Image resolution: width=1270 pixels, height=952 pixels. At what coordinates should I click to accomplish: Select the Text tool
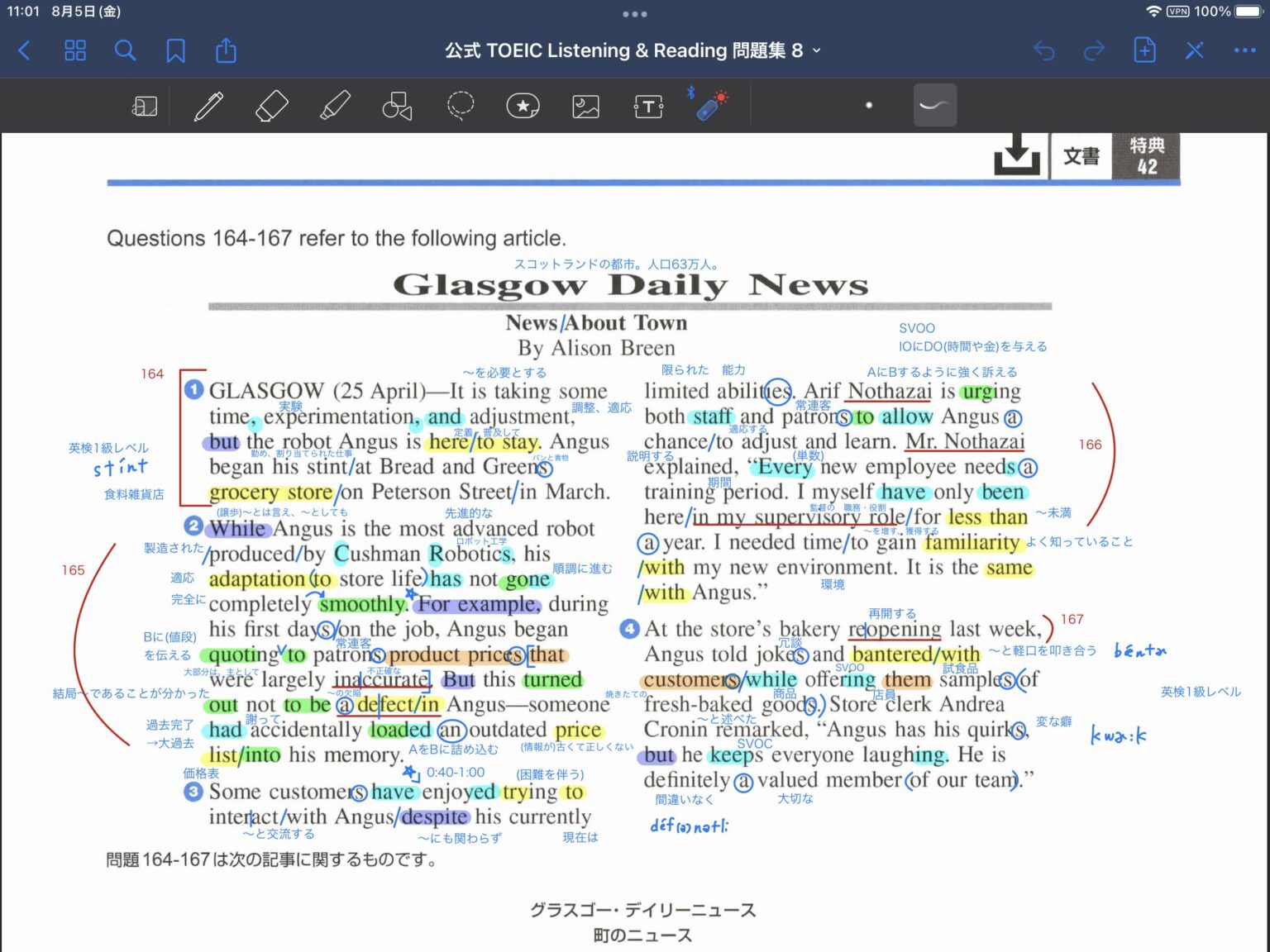coord(649,106)
